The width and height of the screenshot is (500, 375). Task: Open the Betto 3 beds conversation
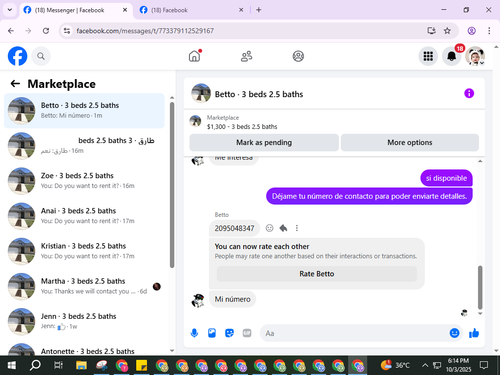pyautogui.click(x=84, y=111)
